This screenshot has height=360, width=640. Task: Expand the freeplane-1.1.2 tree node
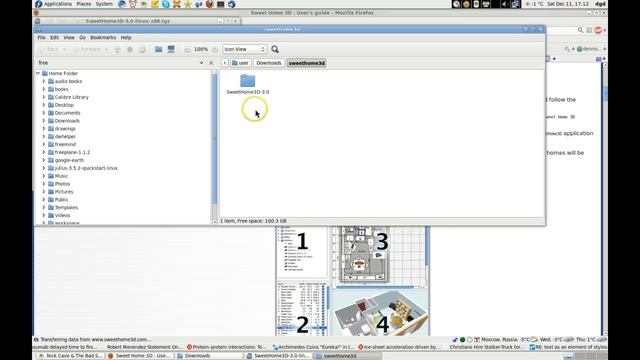(x=44, y=152)
